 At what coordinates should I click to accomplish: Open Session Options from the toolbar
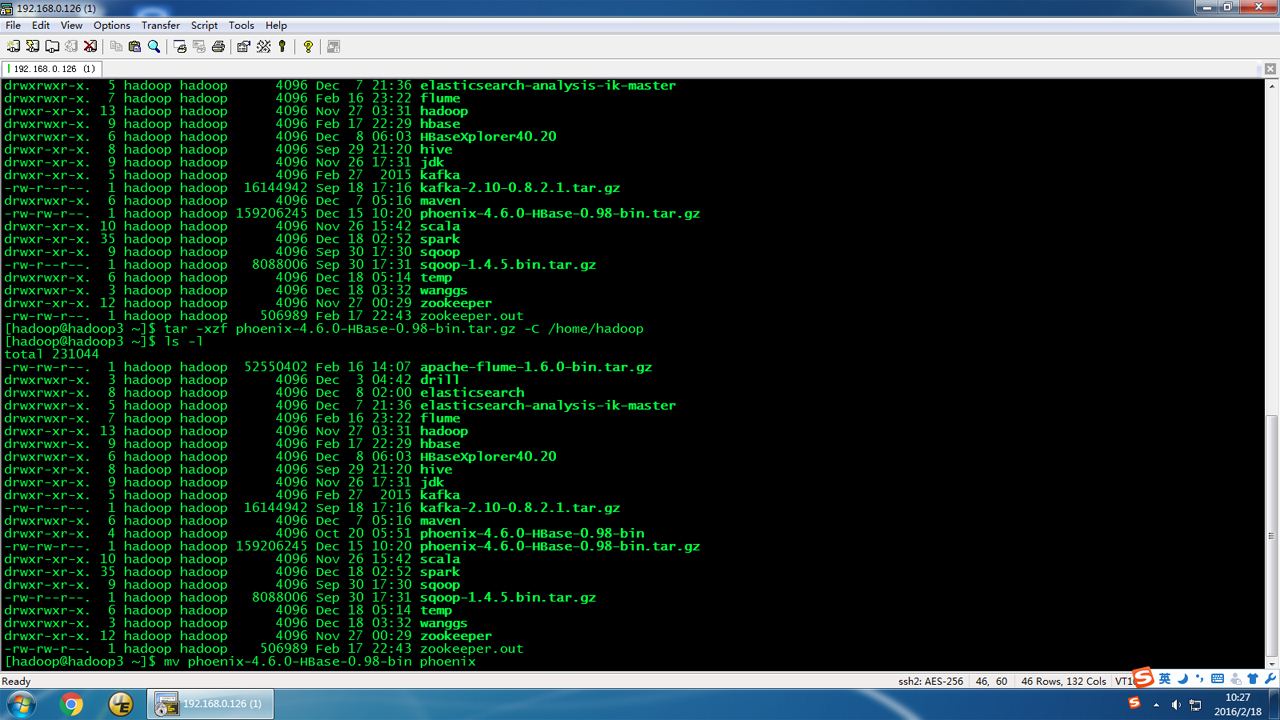[244, 46]
